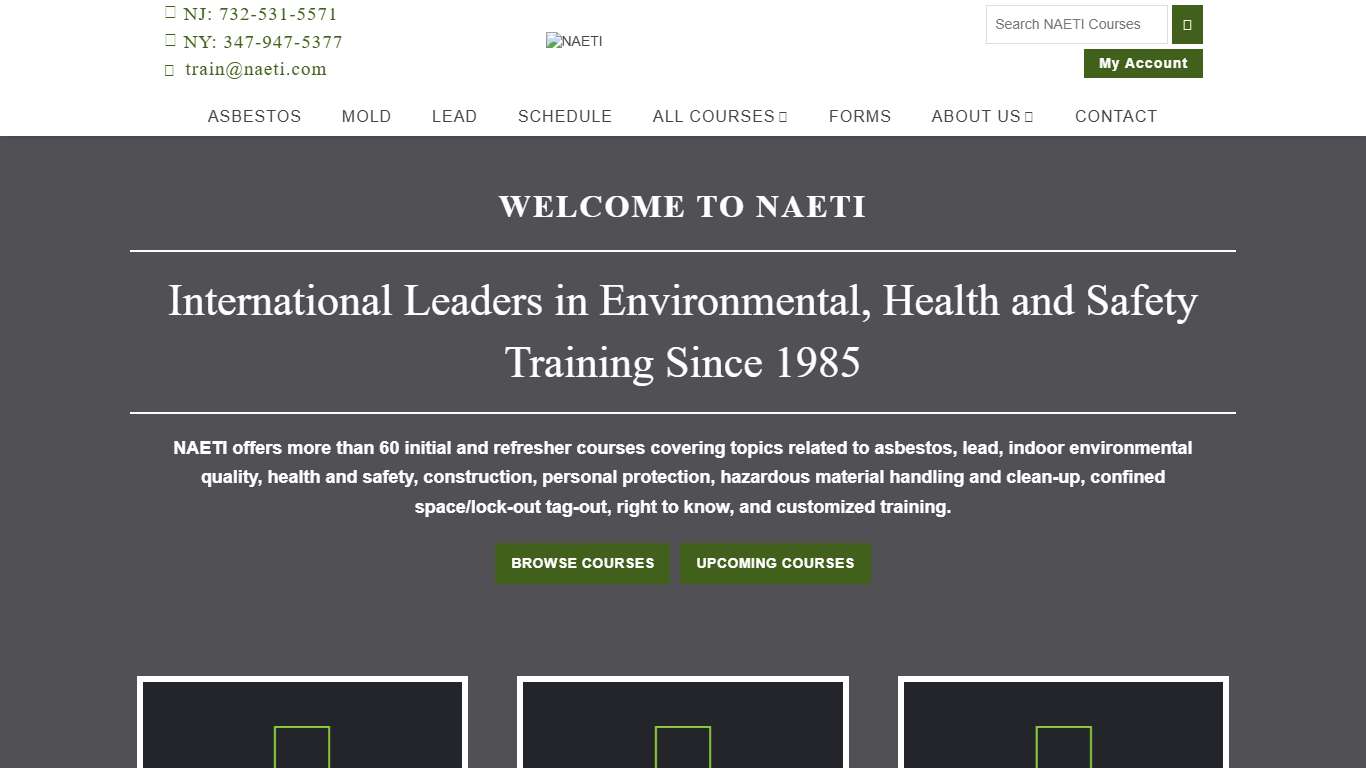Select SCHEDULE in the navigation bar

[565, 116]
